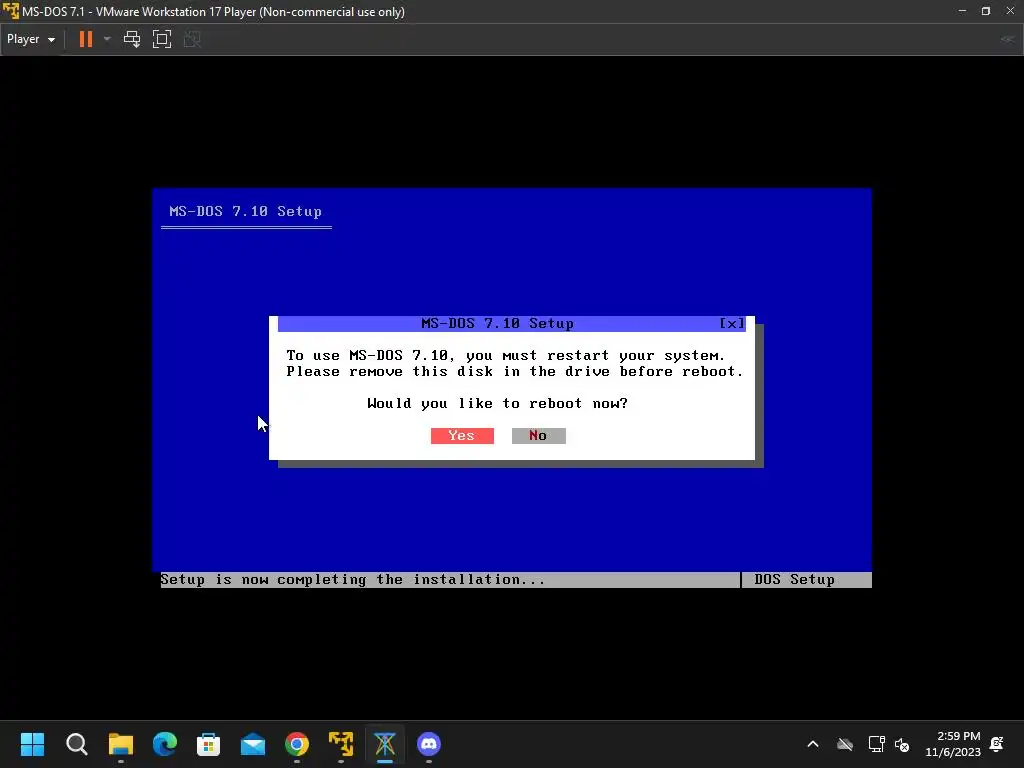Send Ctrl+Alt+Del to virtual machine
This screenshot has height=768, width=1024.
(132, 39)
